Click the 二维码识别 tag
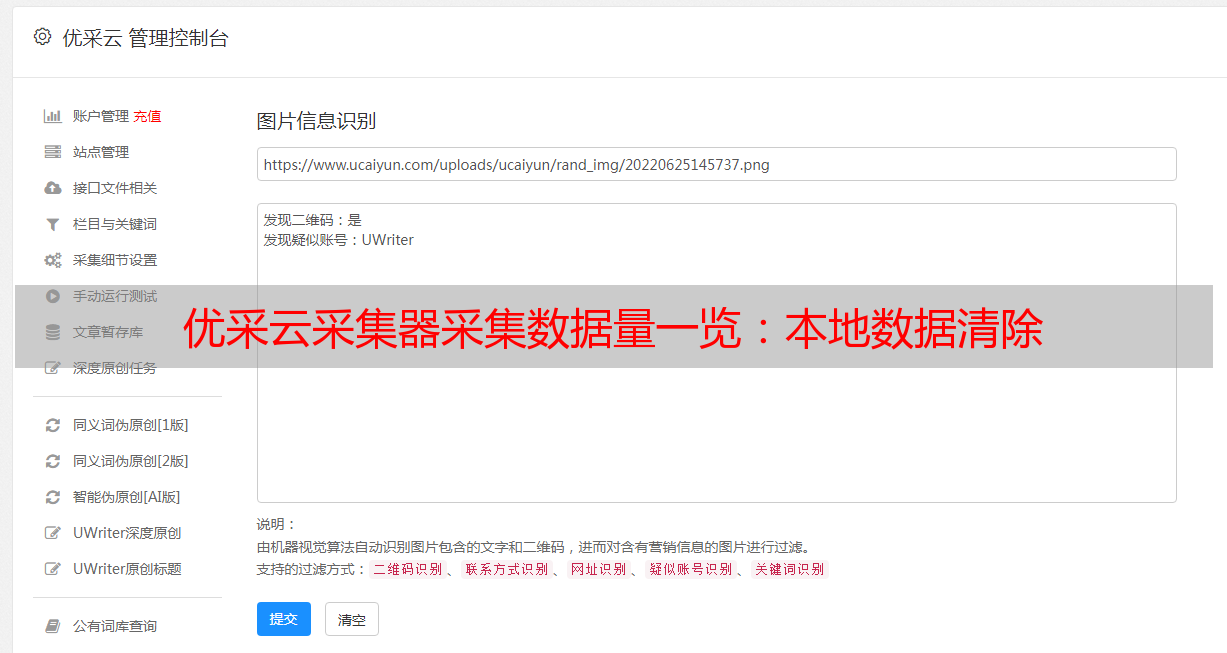Image resolution: width=1227 pixels, height=653 pixels. point(407,569)
